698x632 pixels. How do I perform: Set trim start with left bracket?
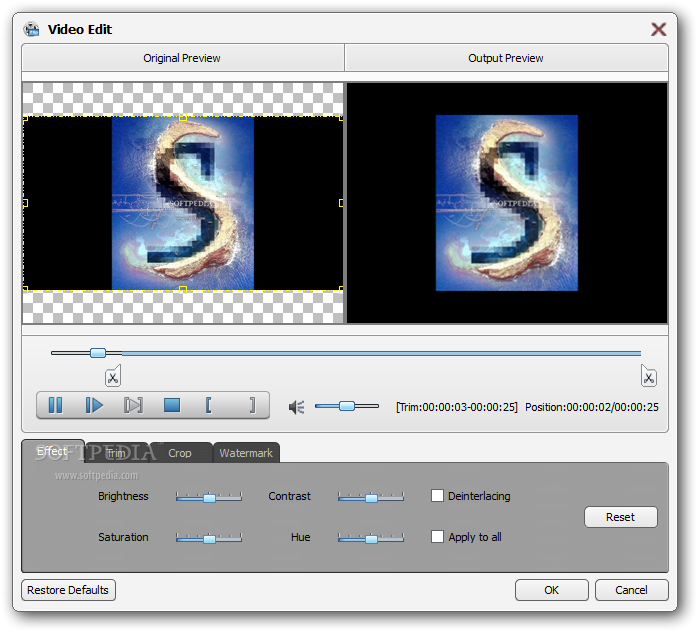pos(208,405)
